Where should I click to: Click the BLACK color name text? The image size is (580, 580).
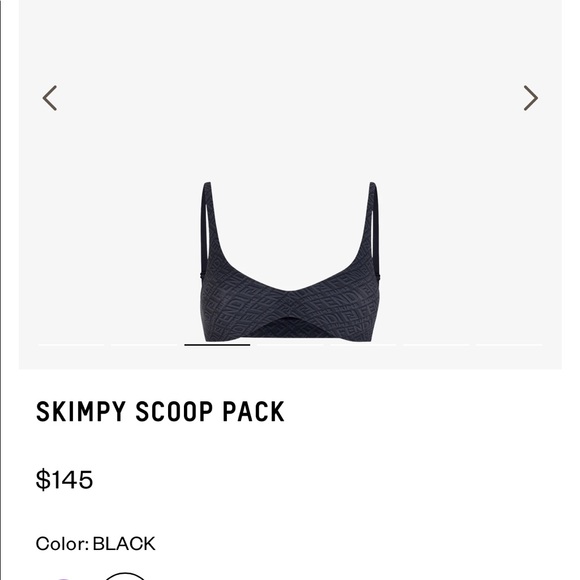[x=124, y=544]
